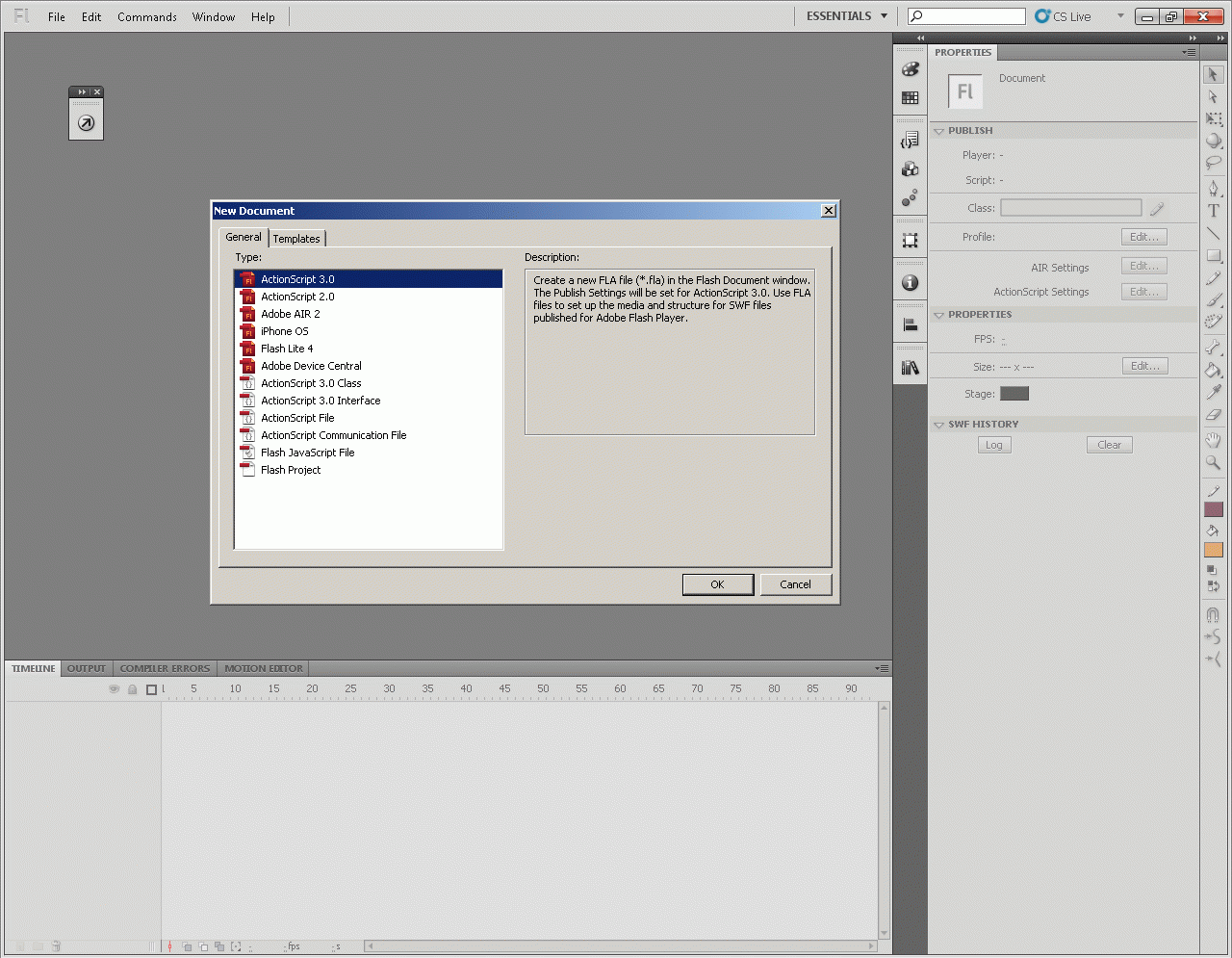Toggle Edit Multiple Frames in timeline
This screenshot has height=958, width=1232.
click(219, 946)
